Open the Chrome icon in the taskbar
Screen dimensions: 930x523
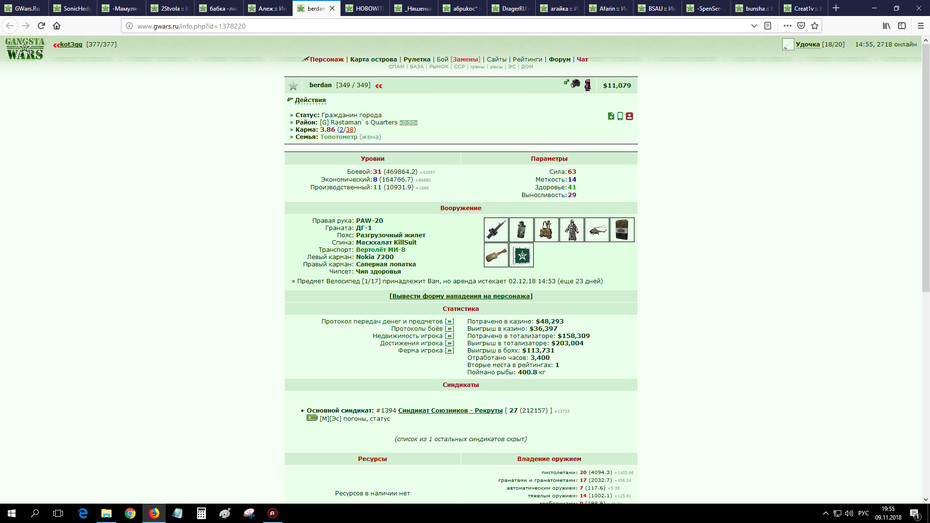[x=130, y=514]
